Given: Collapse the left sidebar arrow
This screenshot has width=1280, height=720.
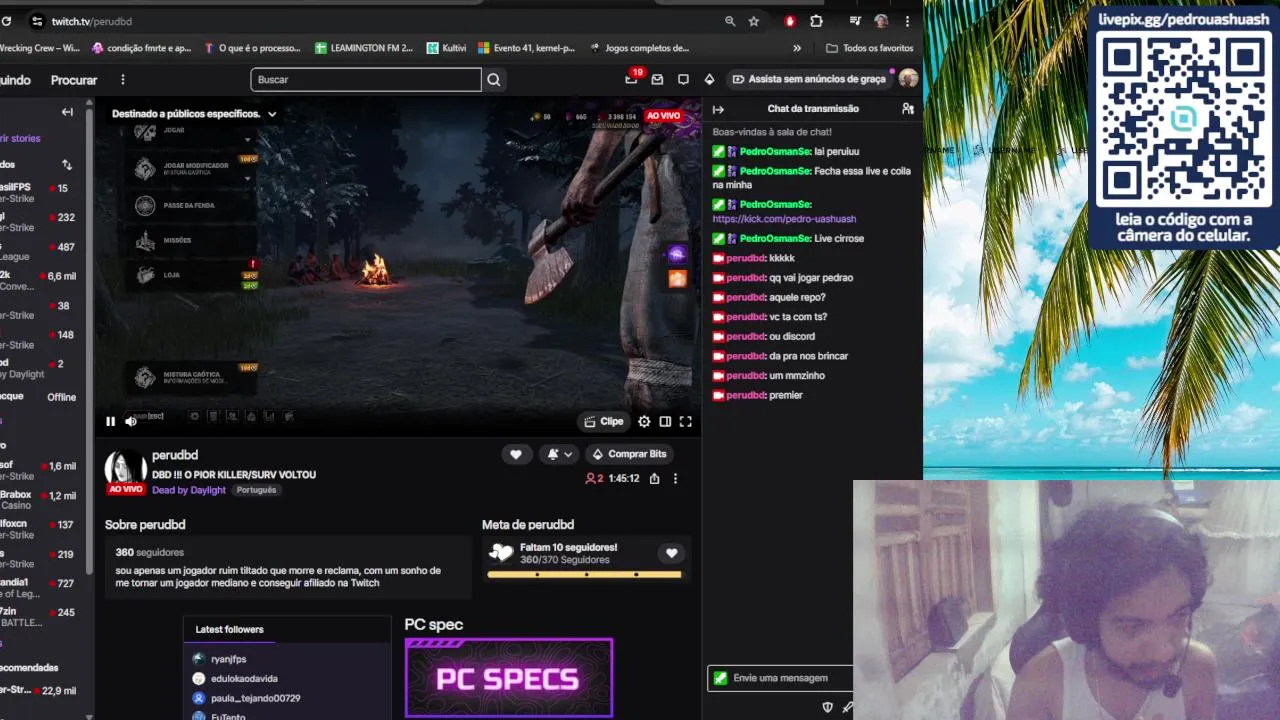Looking at the screenshot, I should point(67,112).
